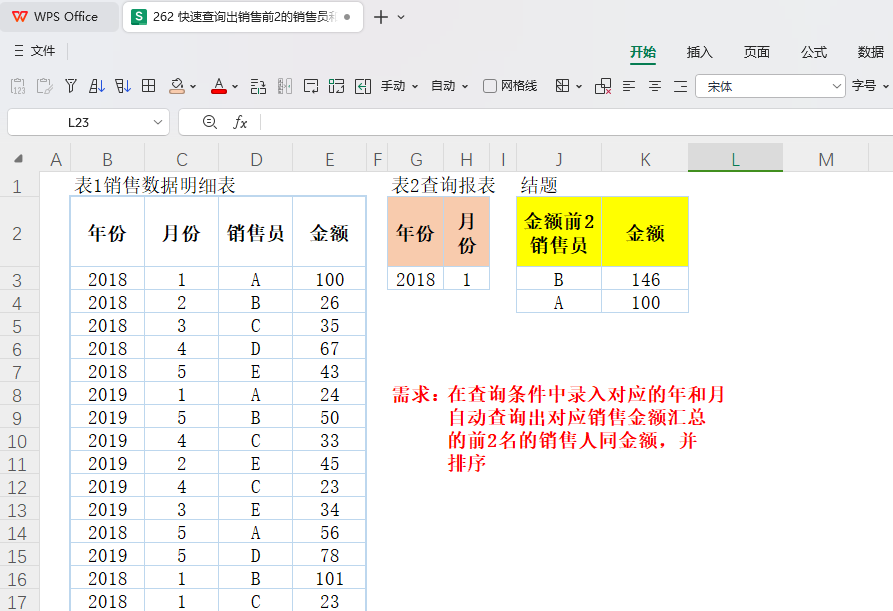
Task: Click the column width adjust icon
Action: 285,86
